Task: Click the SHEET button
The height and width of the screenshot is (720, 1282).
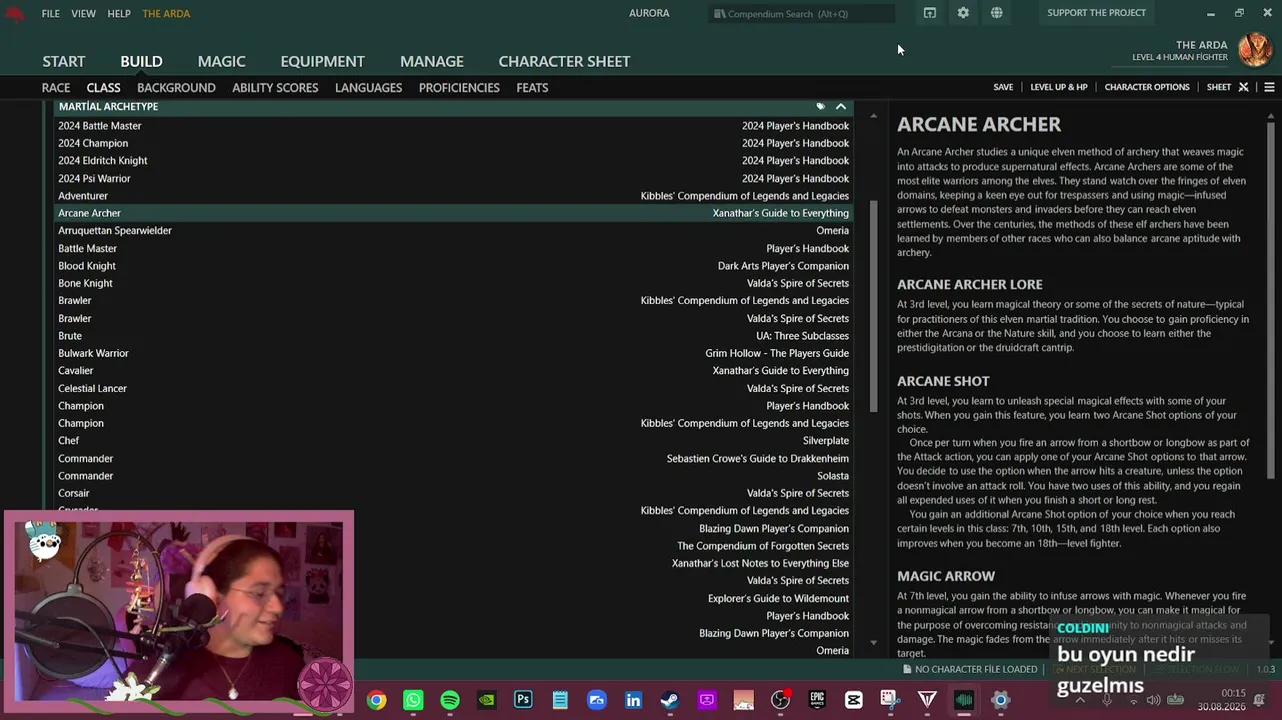Action: click(x=1219, y=87)
